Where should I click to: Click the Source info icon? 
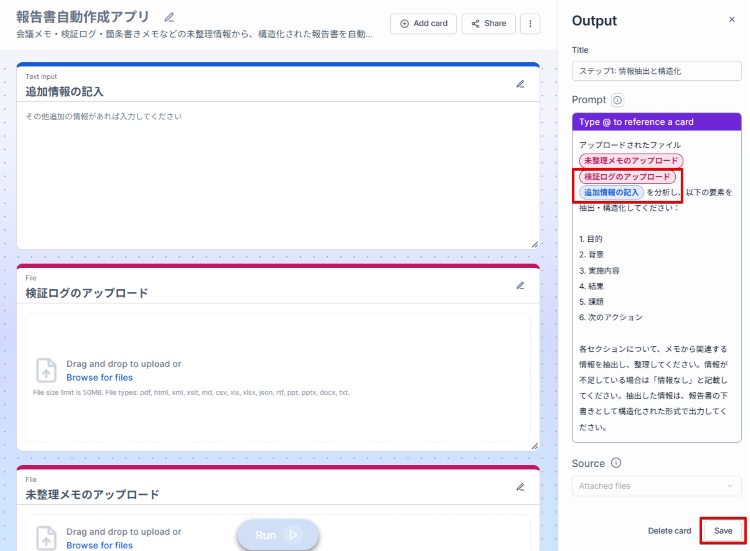(x=616, y=463)
